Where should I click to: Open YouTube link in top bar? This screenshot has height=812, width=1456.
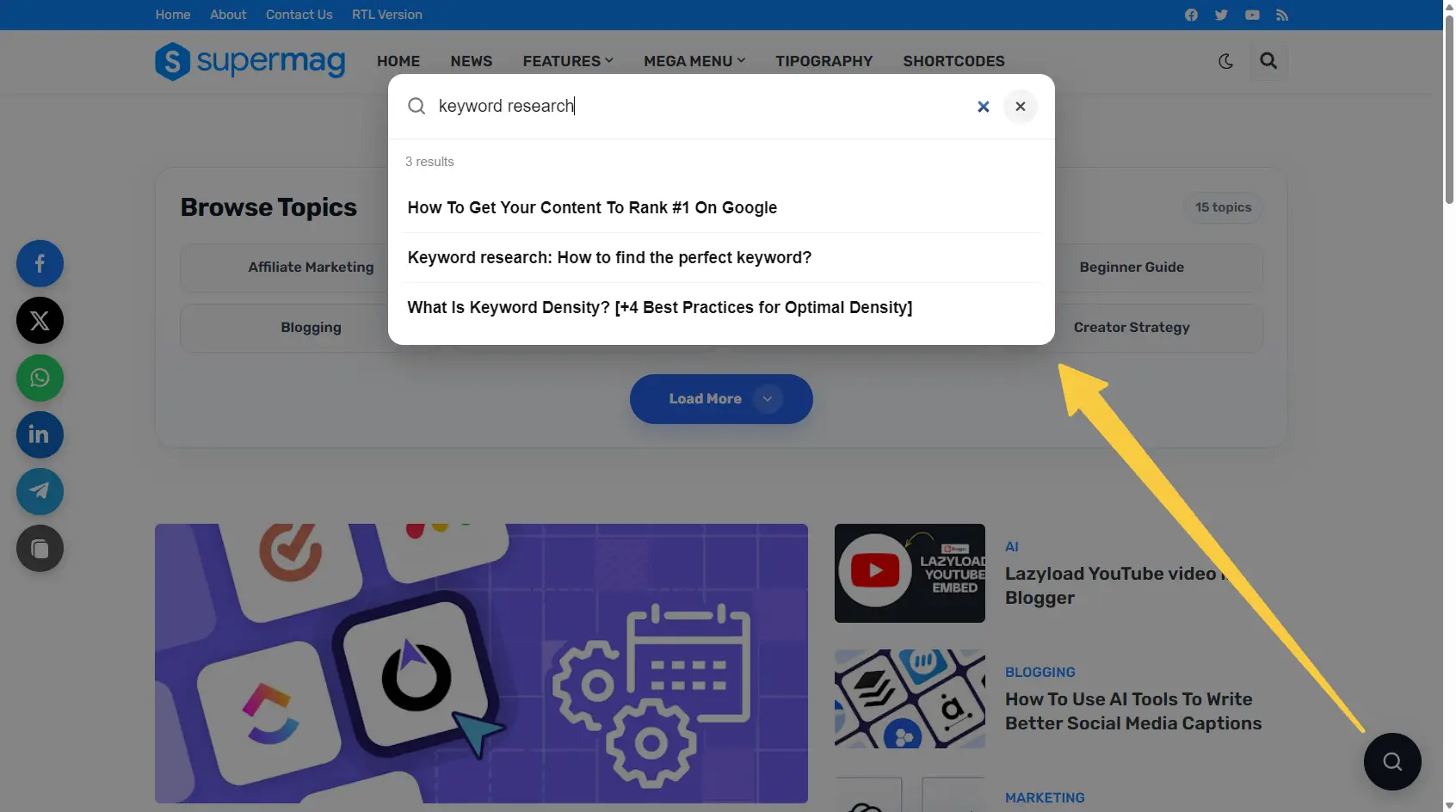(1252, 15)
